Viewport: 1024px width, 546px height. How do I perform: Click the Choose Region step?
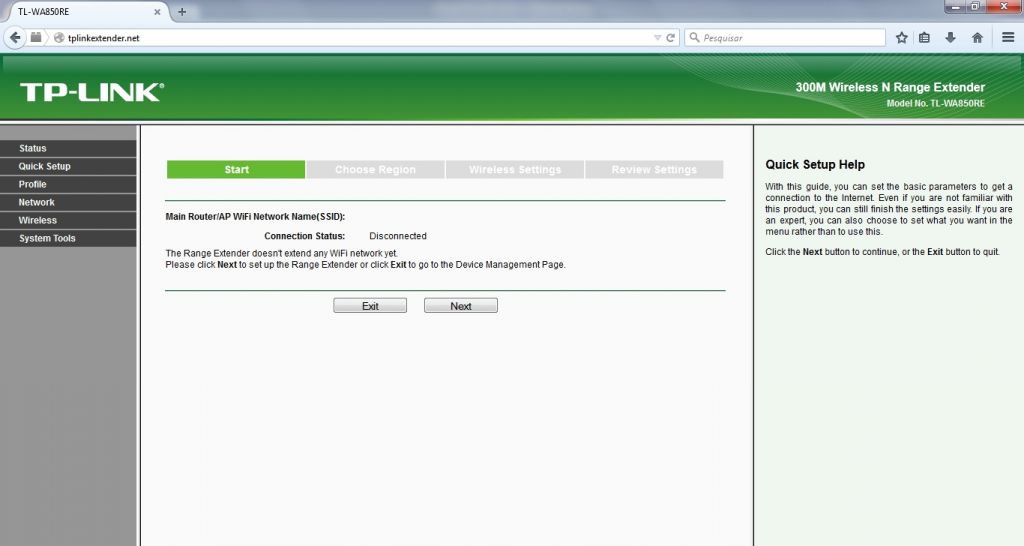point(376,170)
